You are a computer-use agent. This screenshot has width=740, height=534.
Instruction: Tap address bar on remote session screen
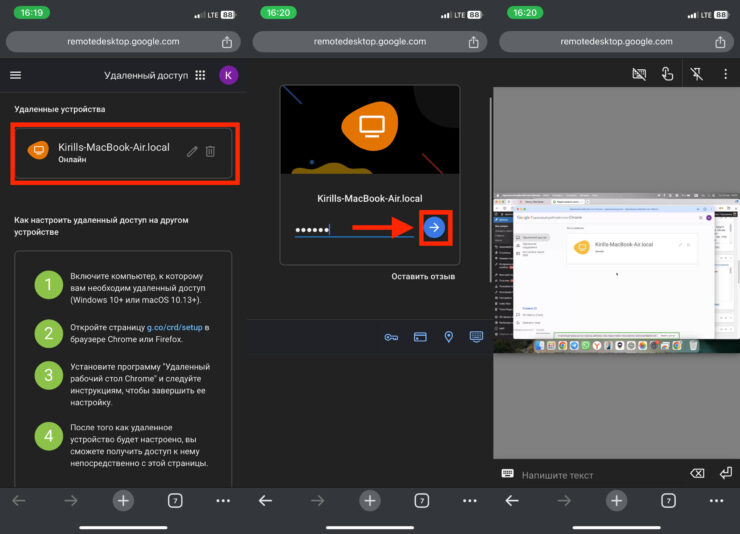[616, 42]
